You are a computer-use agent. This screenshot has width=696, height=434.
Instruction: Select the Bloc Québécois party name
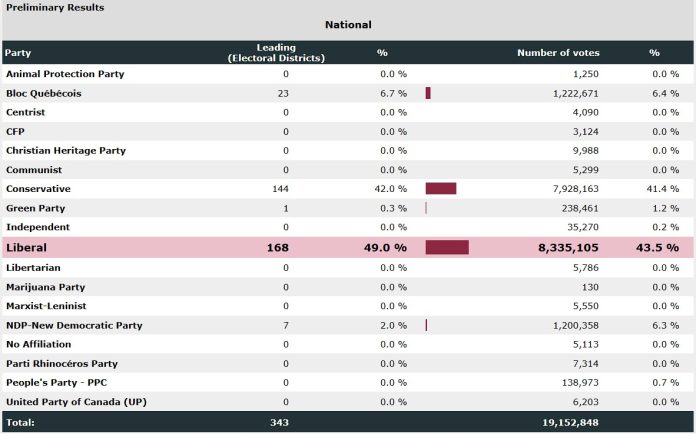[44, 93]
